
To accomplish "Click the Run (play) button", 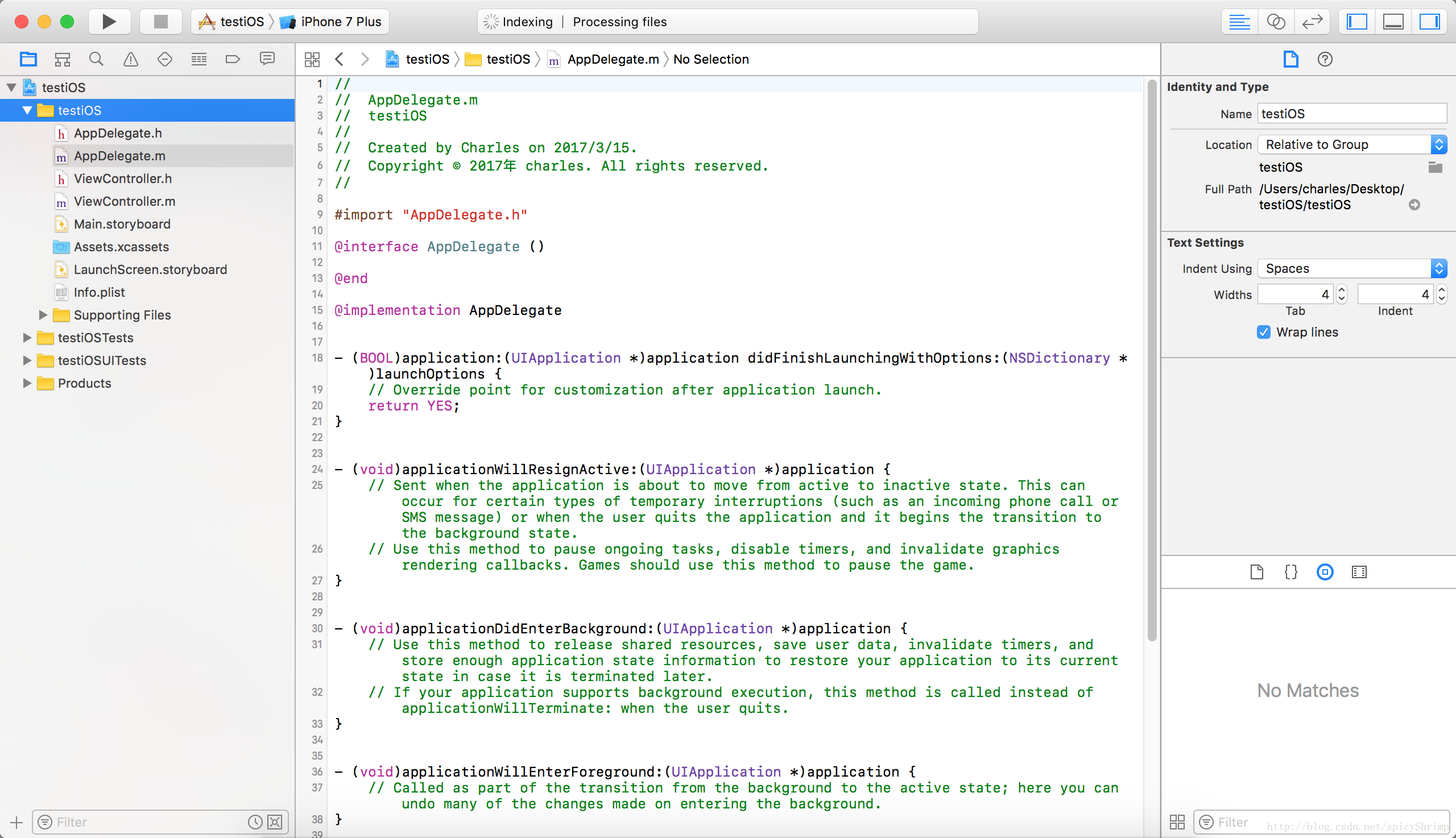I will [109, 22].
